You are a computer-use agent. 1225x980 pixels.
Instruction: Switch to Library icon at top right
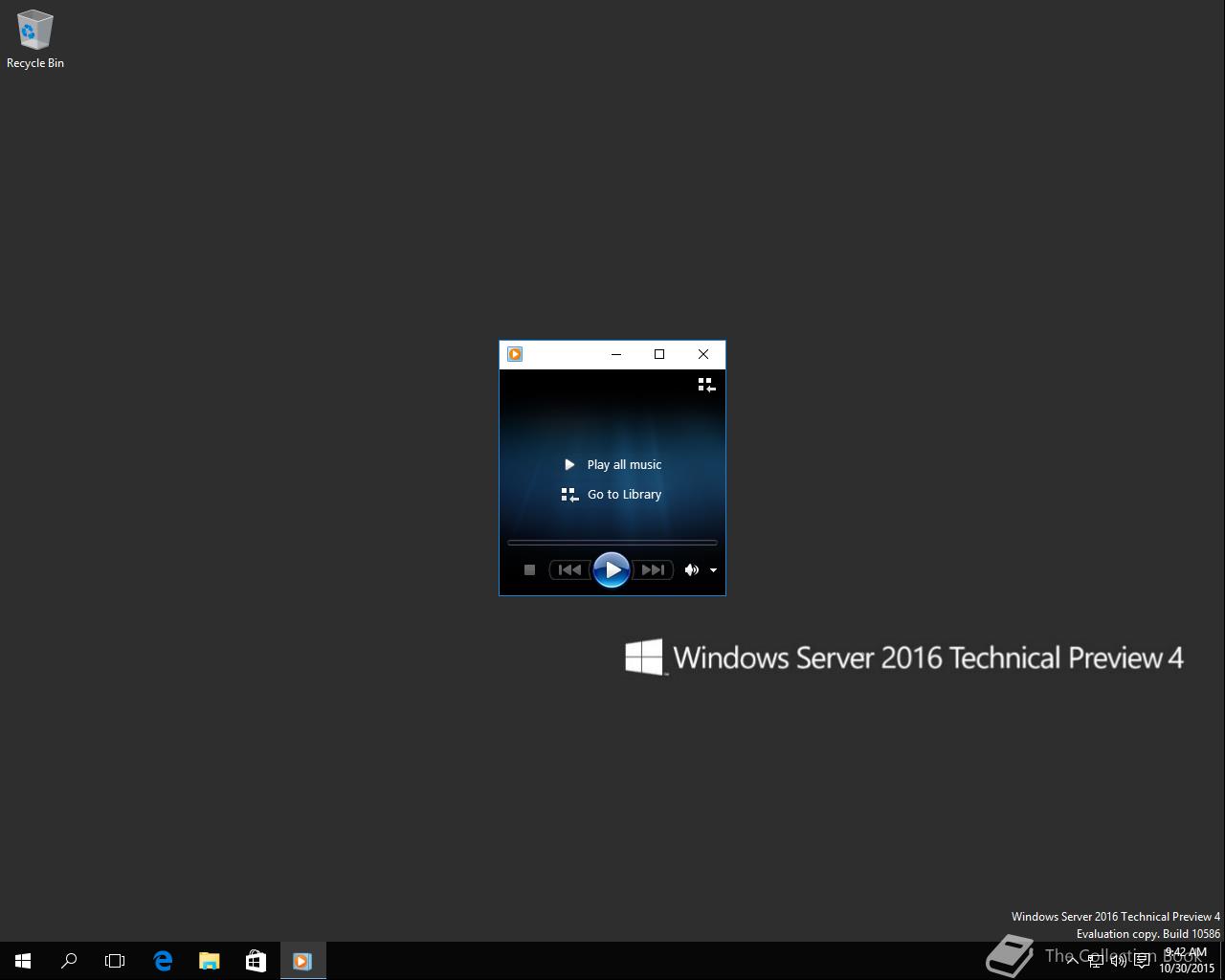pyautogui.click(x=706, y=385)
